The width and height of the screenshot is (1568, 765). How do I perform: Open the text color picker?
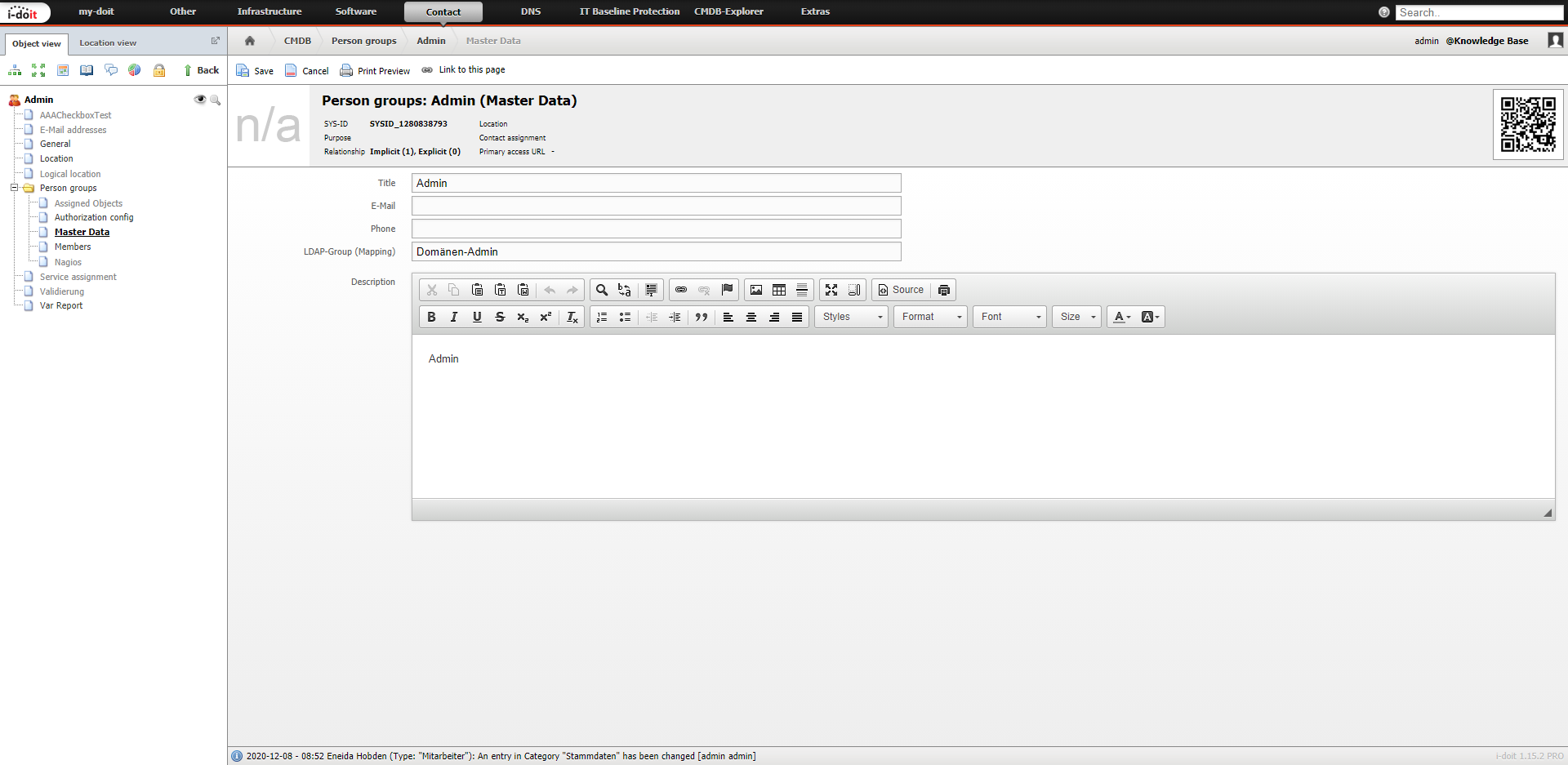(x=1122, y=317)
